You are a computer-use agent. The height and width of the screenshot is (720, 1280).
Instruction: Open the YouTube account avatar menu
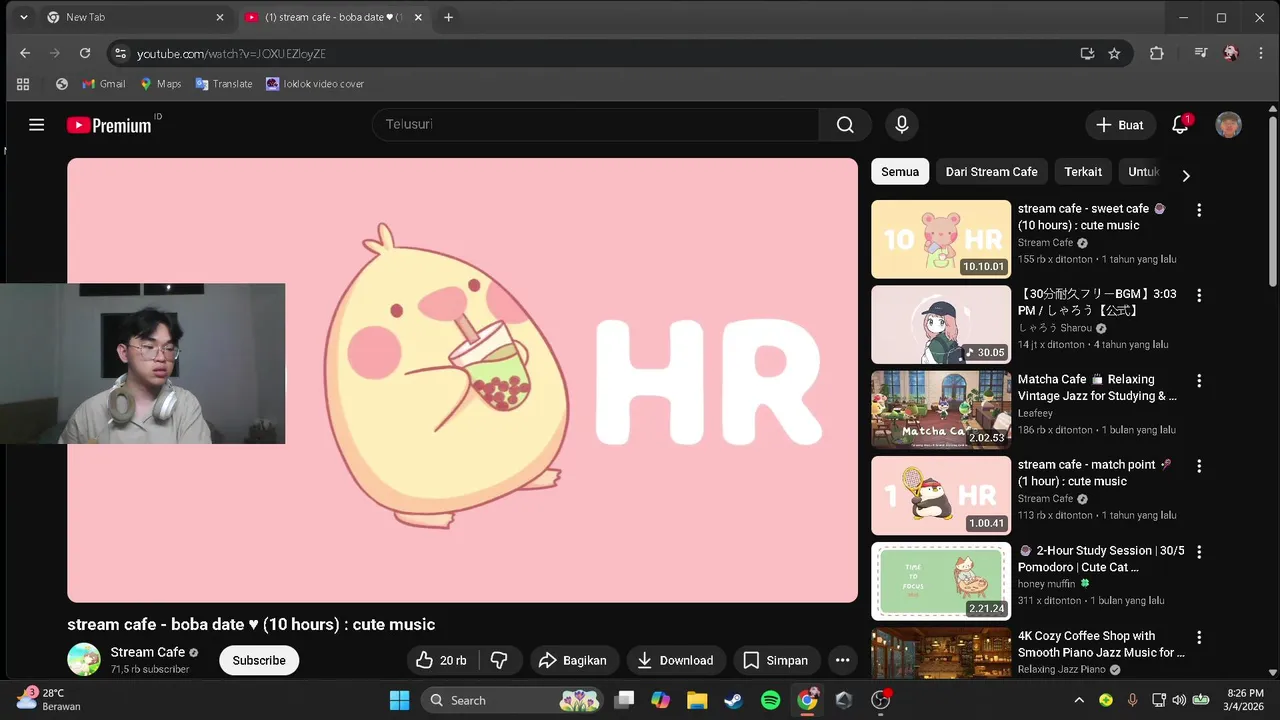[x=1228, y=125]
